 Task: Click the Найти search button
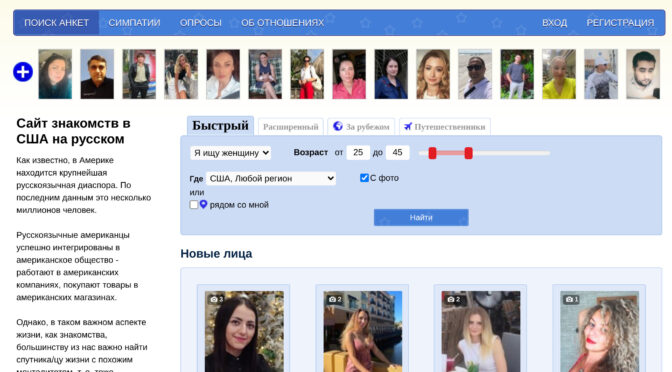point(421,217)
